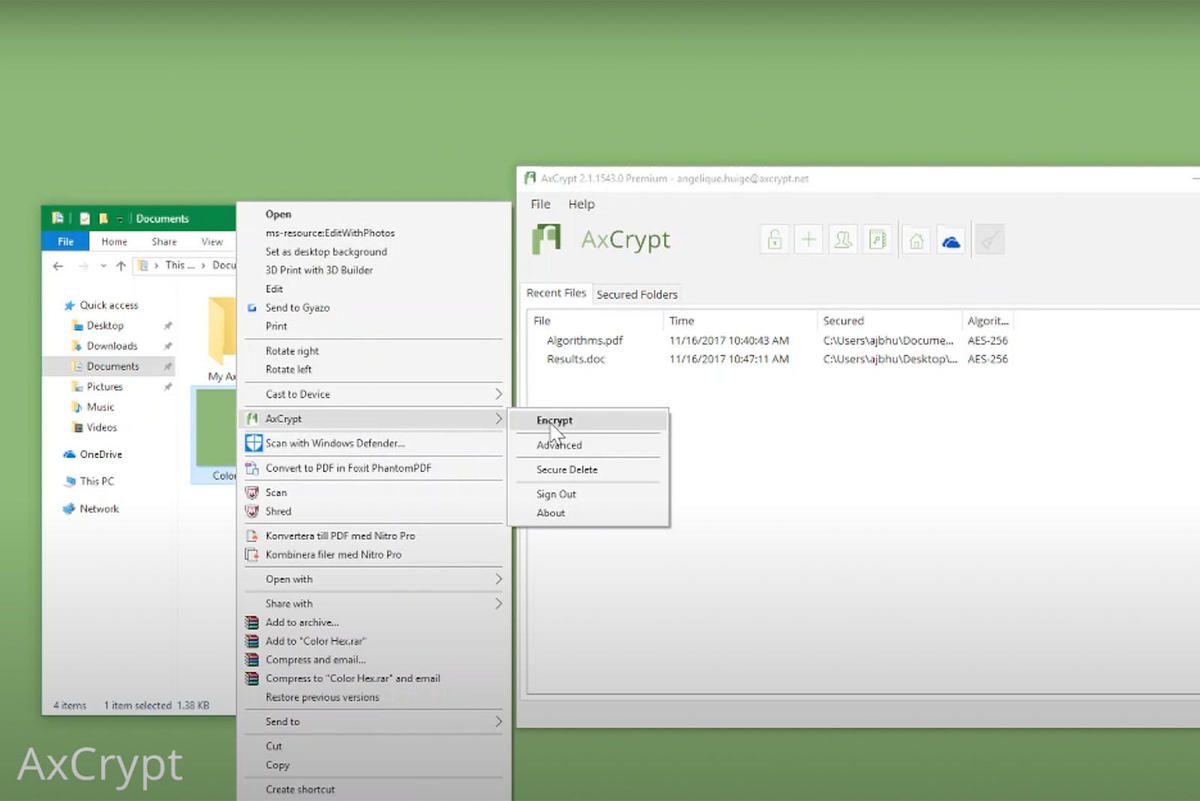The width and height of the screenshot is (1200, 801).
Task: Click the house icon in AxCrypt toolbar
Action: (916, 239)
